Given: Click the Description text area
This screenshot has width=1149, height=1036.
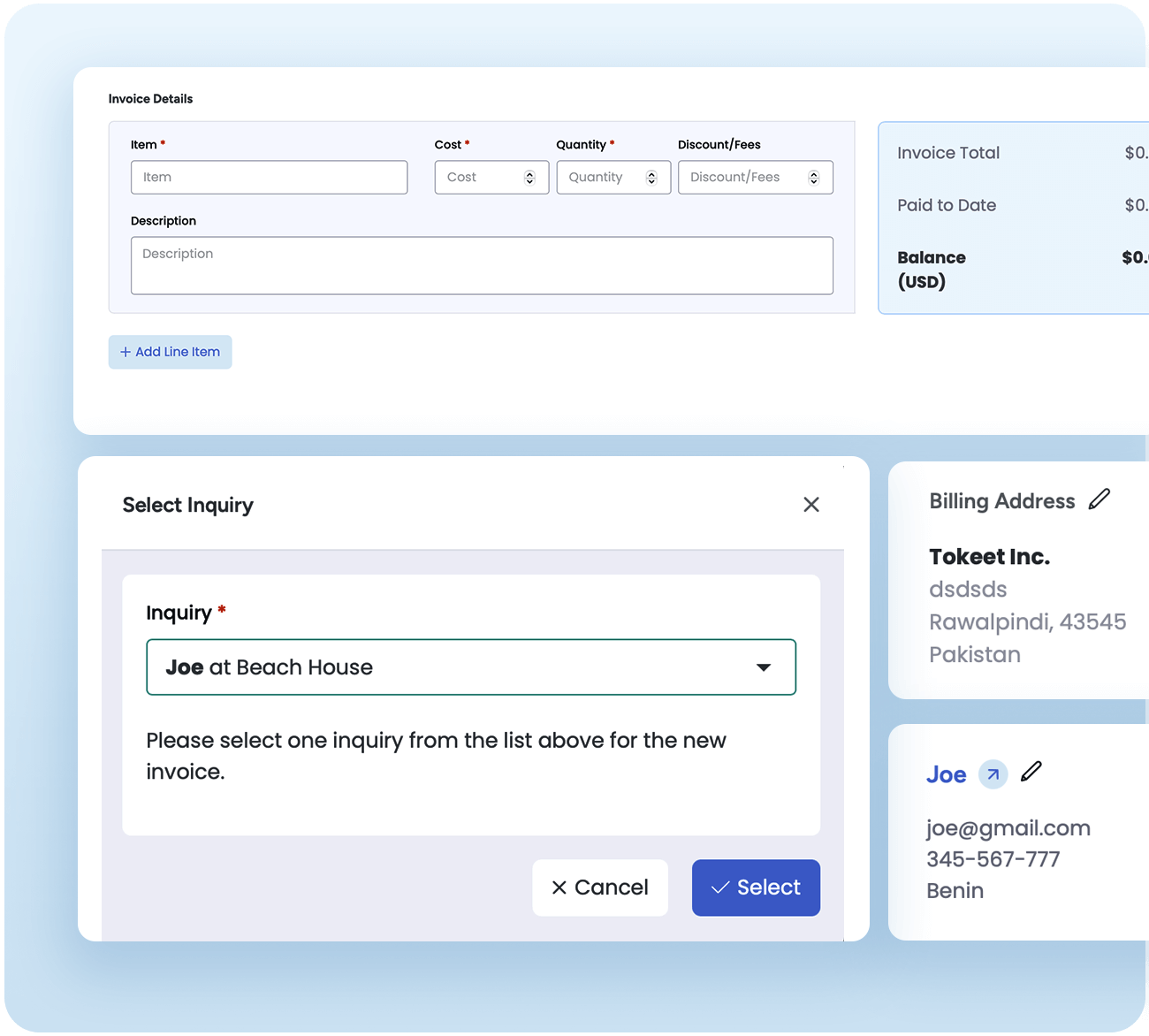Looking at the screenshot, I should (x=482, y=265).
